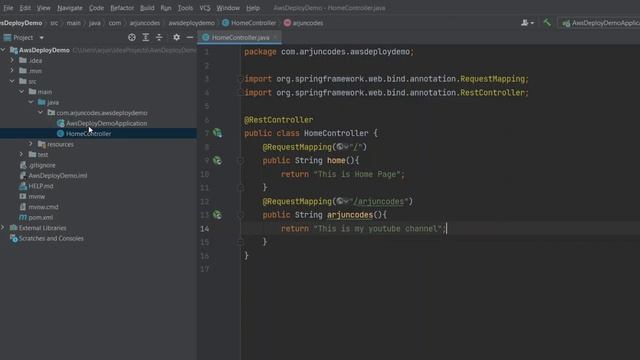This screenshot has width=640, height=360.
Task: Expand the .idea folder
Action: (12, 60)
